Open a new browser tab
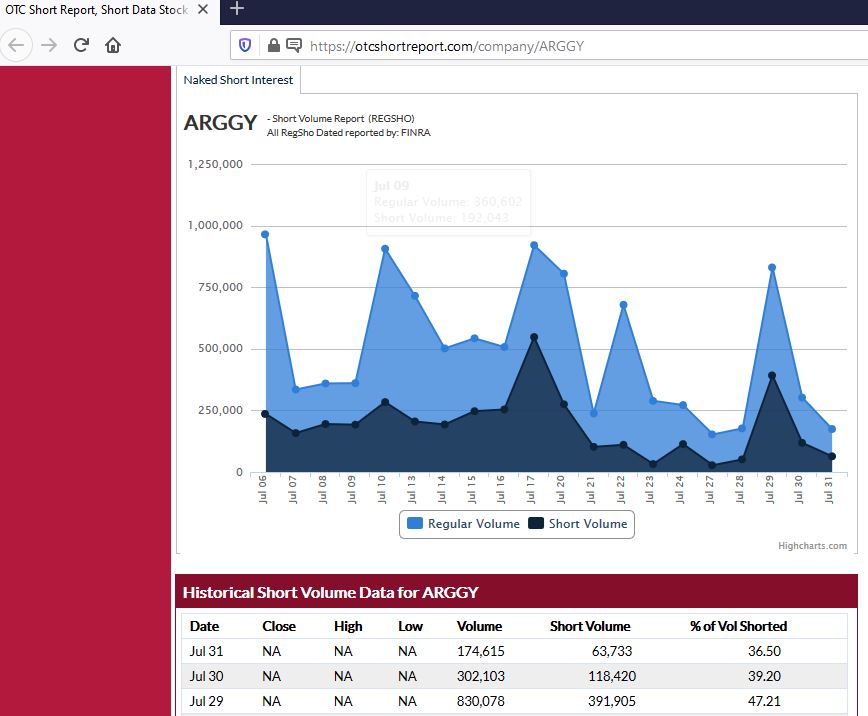Image resolution: width=868 pixels, height=716 pixels. [237, 9]
